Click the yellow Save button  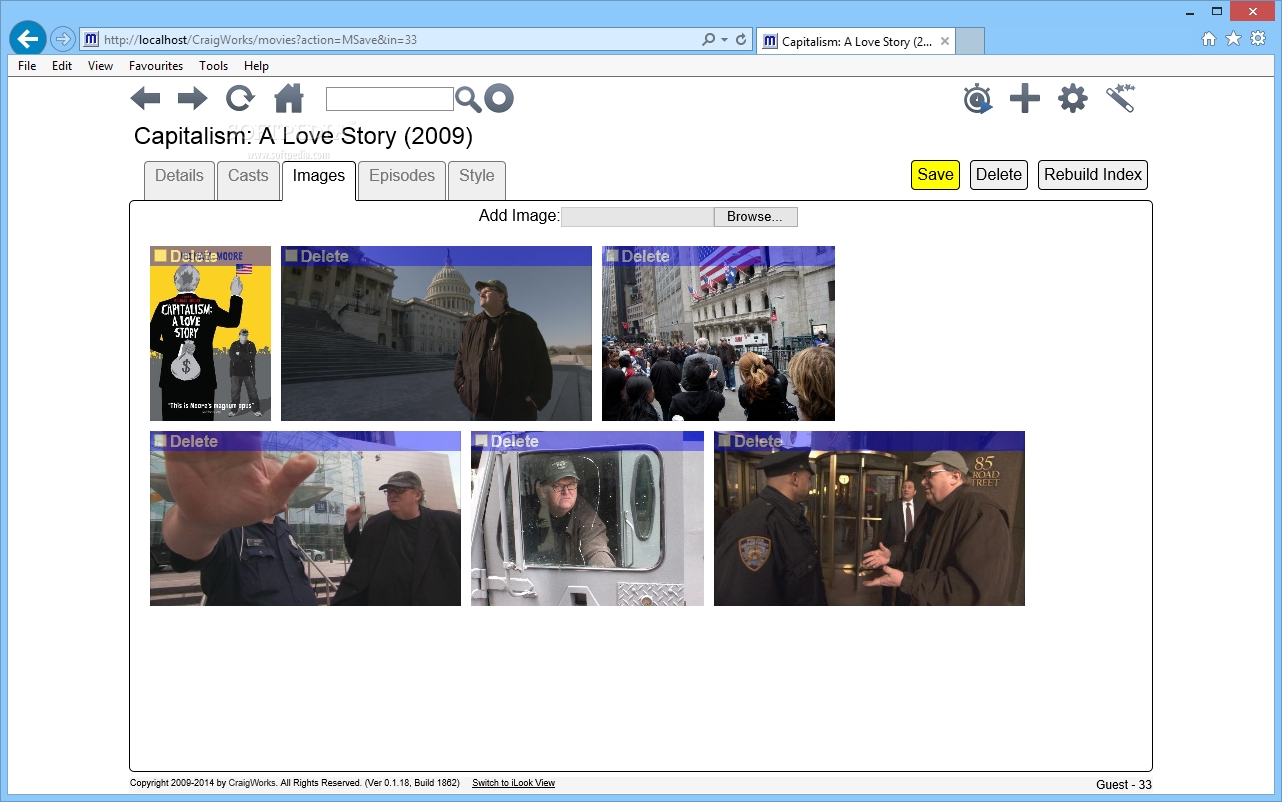[935, 175]
